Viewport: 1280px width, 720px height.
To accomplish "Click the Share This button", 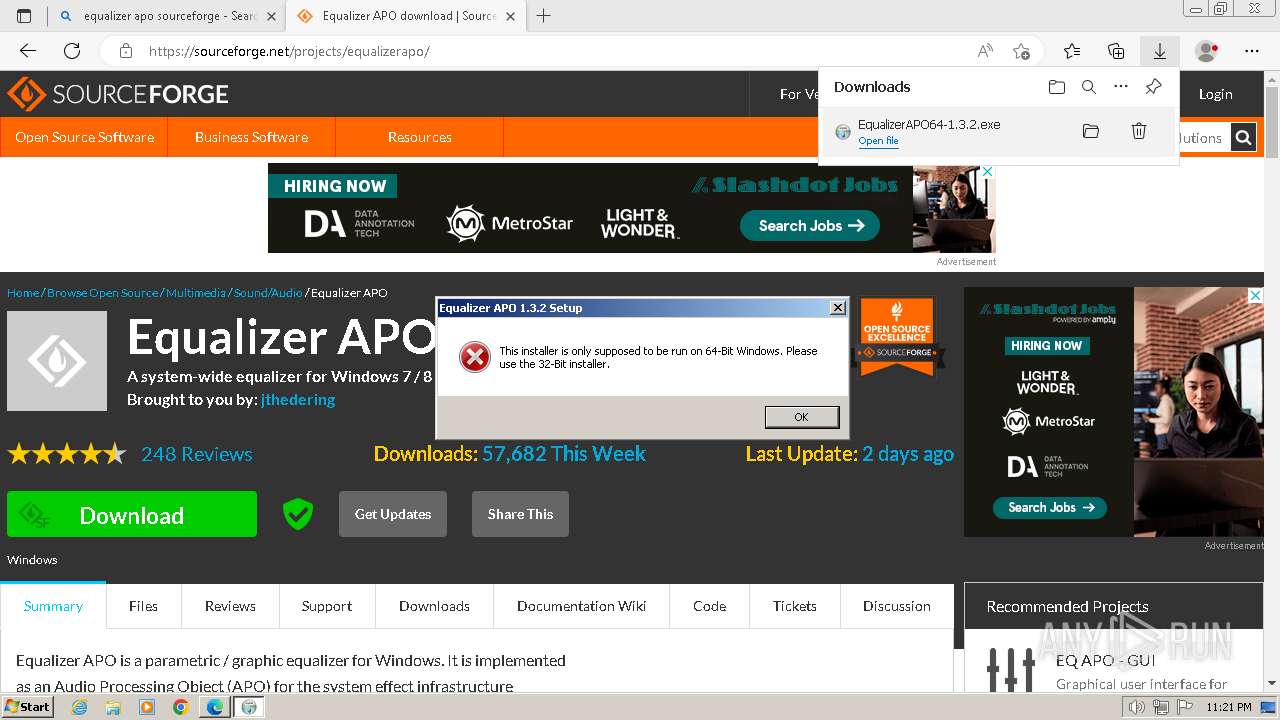I will (520, 514).
